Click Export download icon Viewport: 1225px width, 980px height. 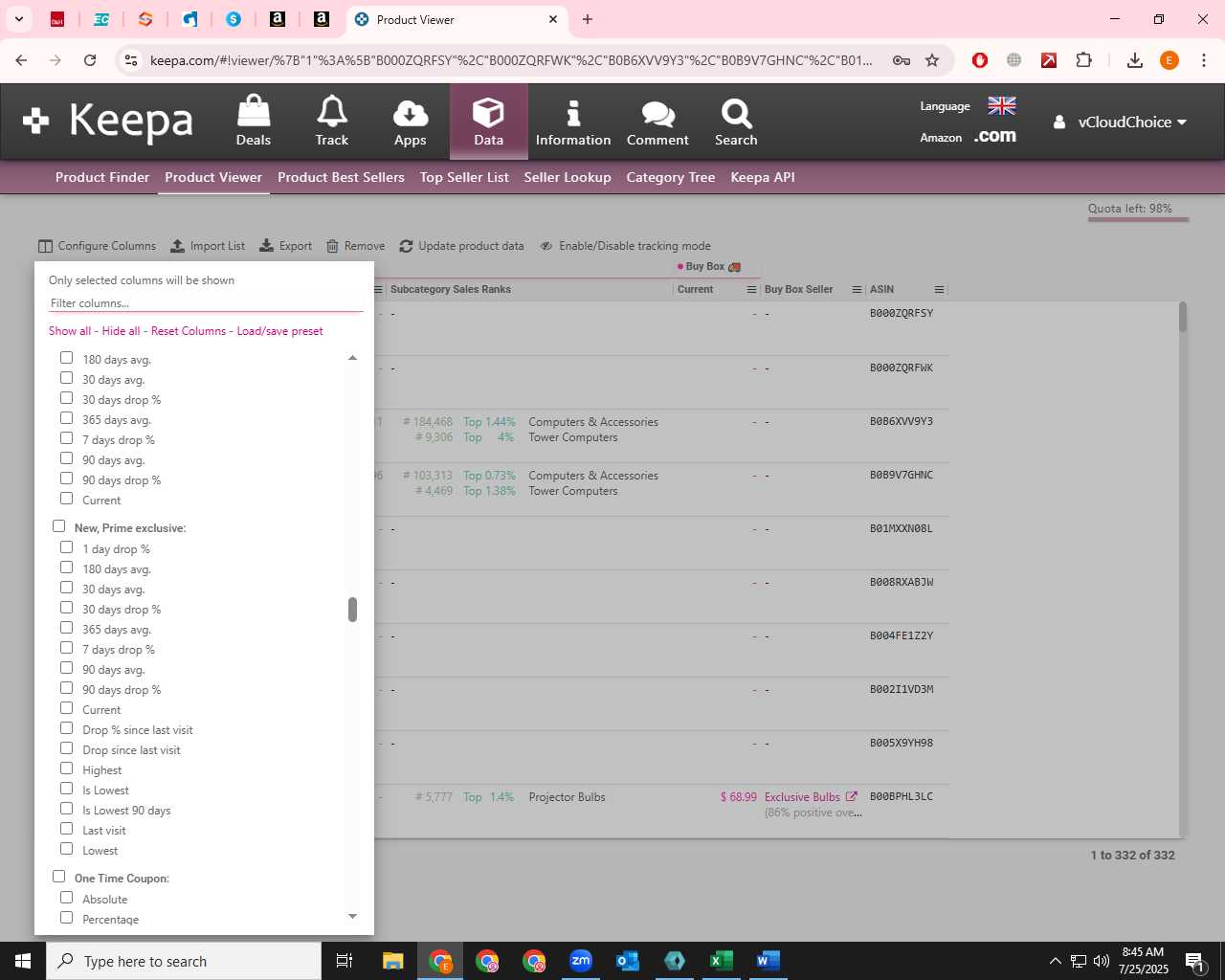[267, 246]
